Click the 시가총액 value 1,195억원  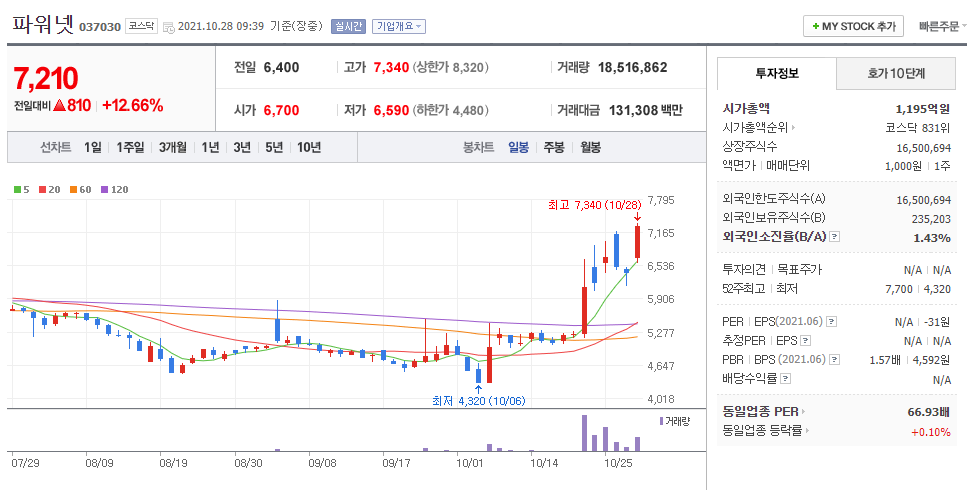coord(923,109)
